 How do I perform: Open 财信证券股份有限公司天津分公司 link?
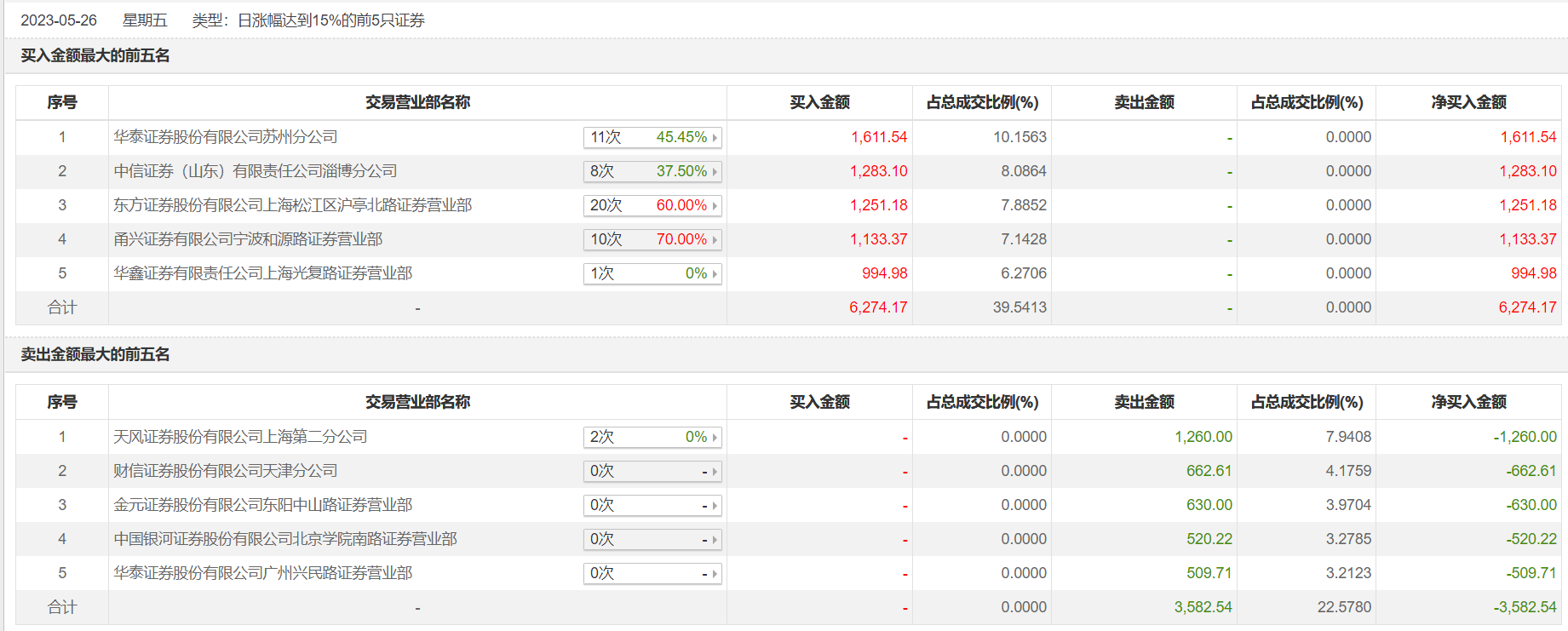226,471
